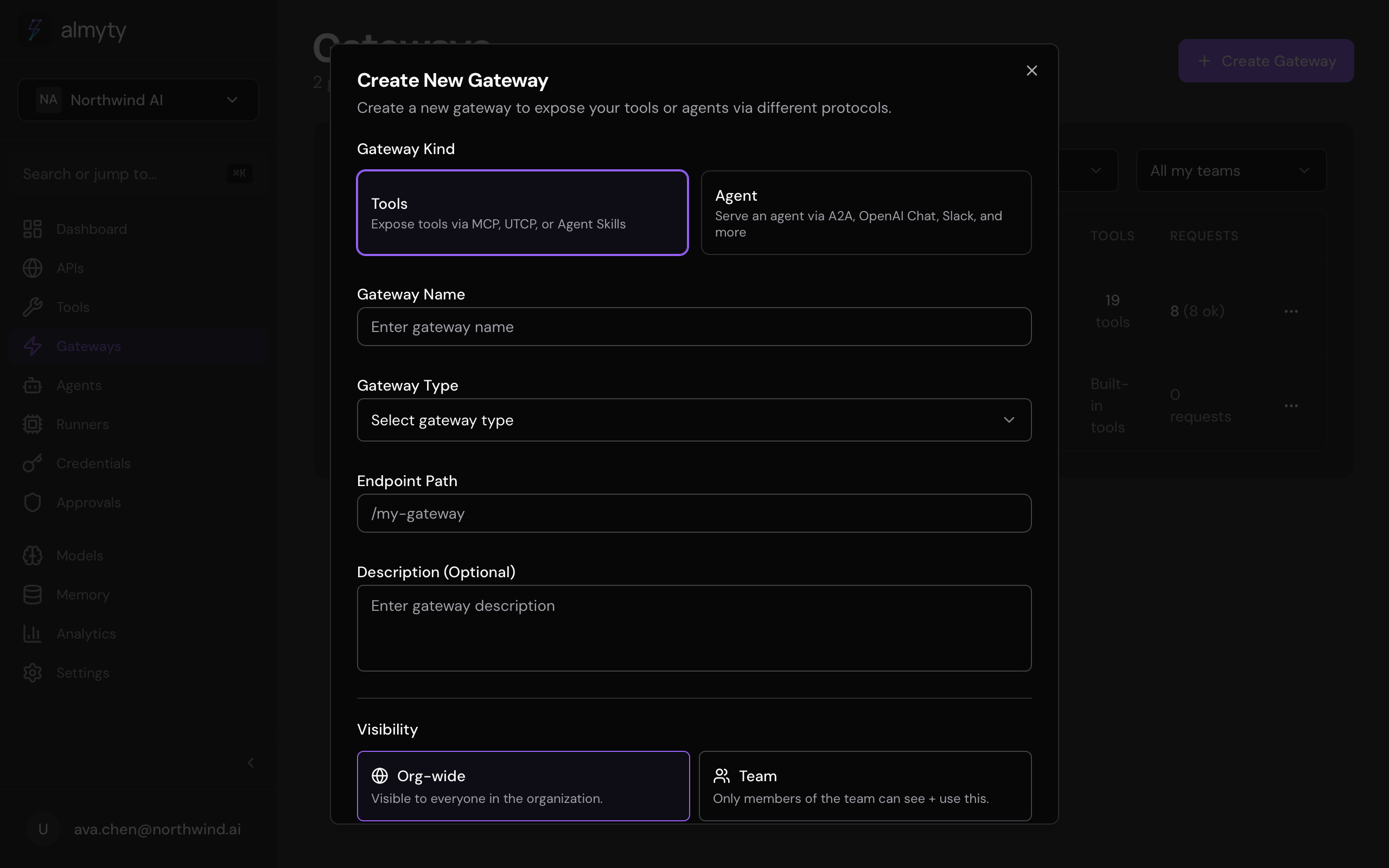Click the Search or jump to box
This screenshot has width=1389, height=868.
(x=138, y=174)
